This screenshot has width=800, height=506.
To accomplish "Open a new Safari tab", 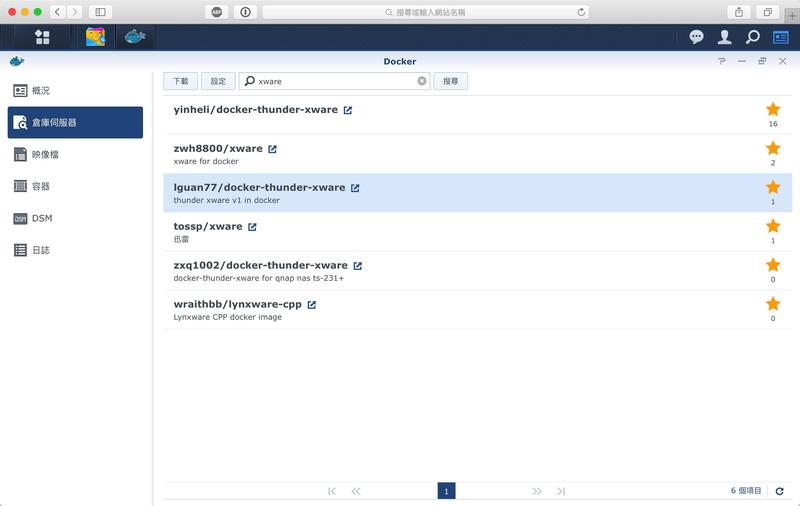I will coord(792,16).
